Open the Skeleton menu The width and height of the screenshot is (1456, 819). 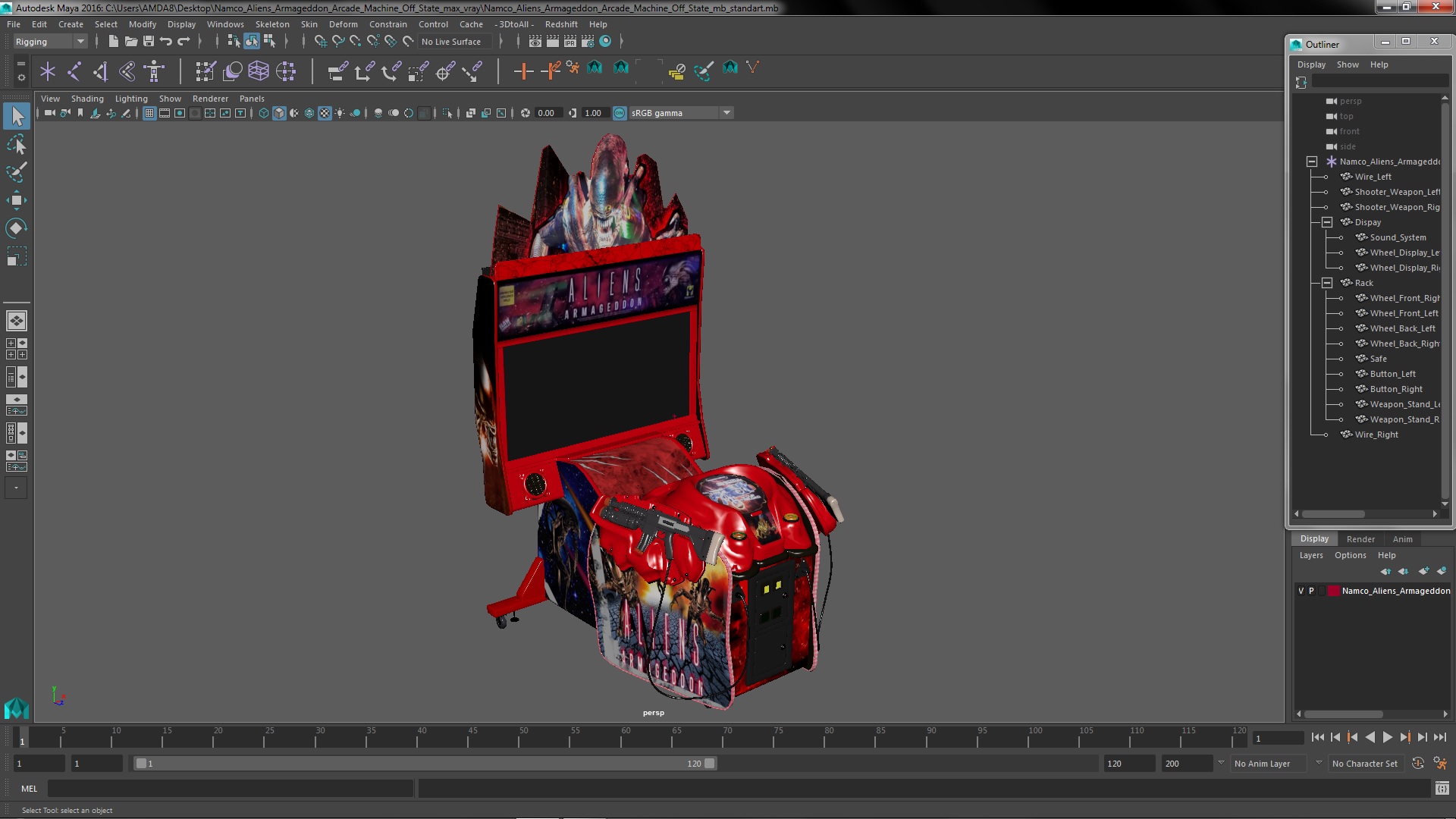[271, 24]
